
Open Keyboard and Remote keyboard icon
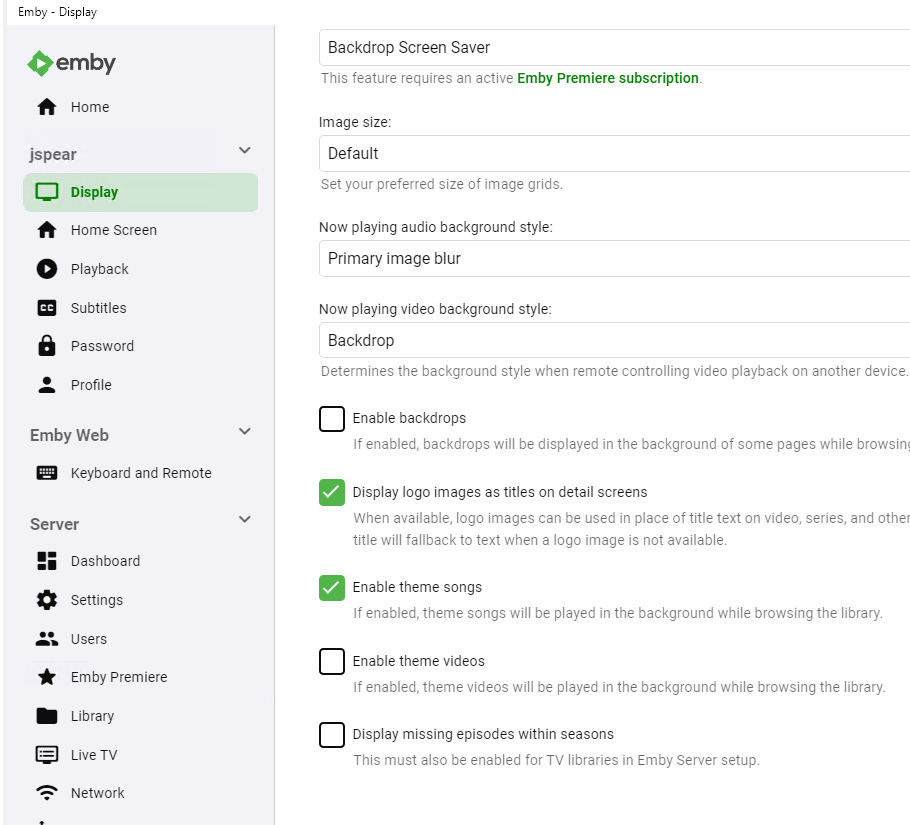click(46, 473)
